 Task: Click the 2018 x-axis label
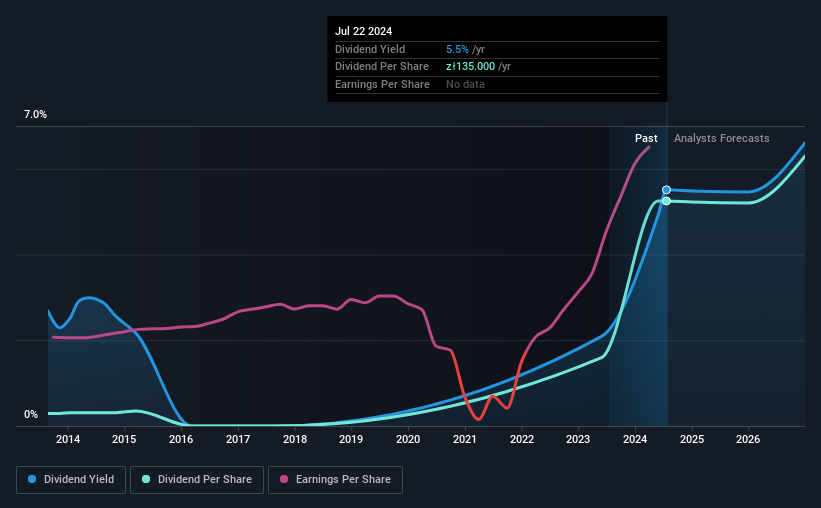295,439
